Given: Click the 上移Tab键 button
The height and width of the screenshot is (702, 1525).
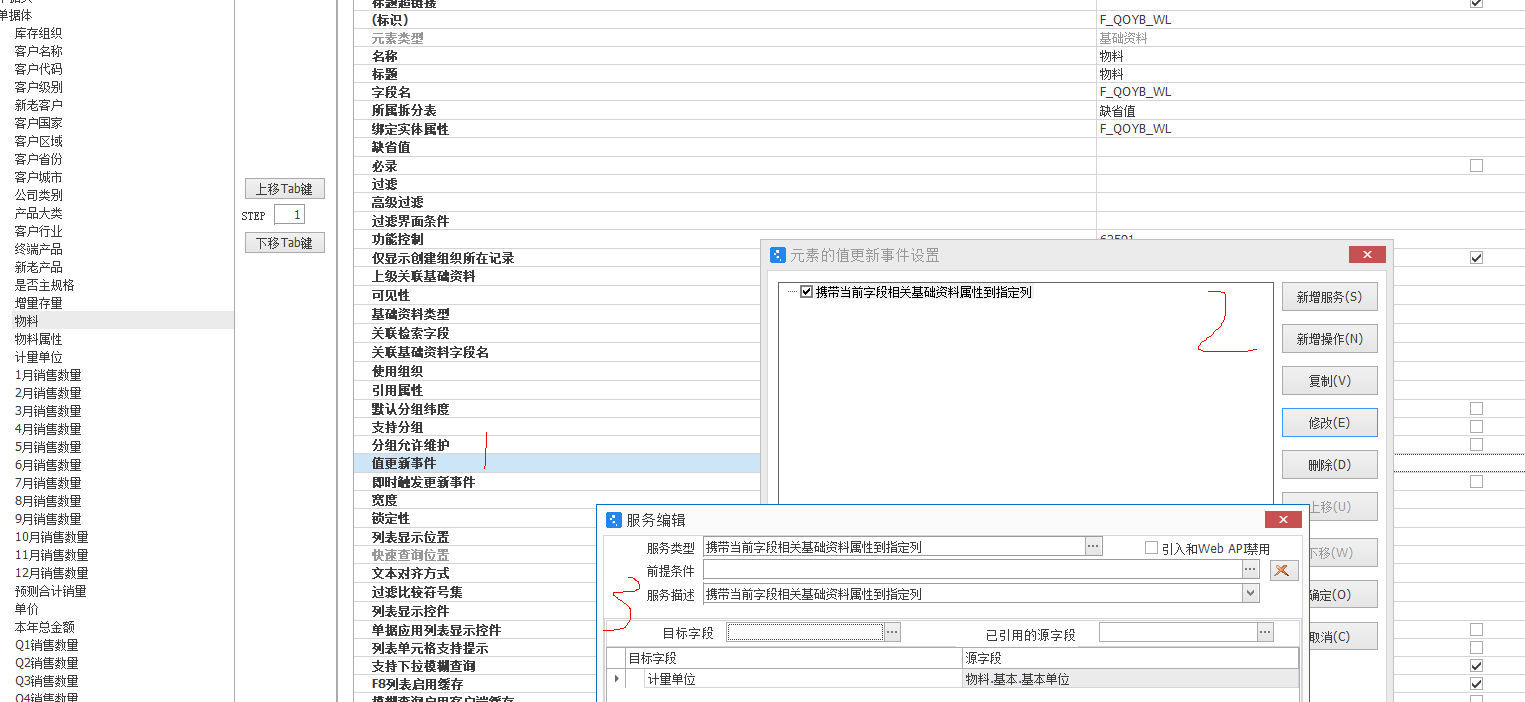Looking at the screenshot, I should [x=284, y=189].
